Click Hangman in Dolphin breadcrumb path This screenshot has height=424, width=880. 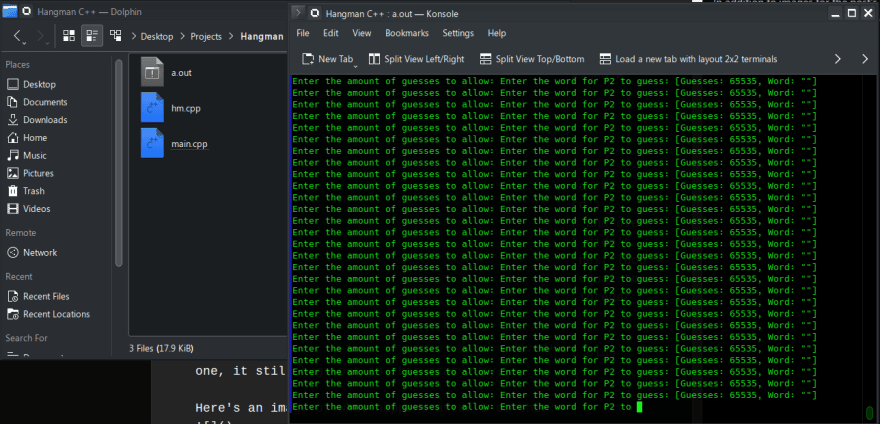pos(262,37)
